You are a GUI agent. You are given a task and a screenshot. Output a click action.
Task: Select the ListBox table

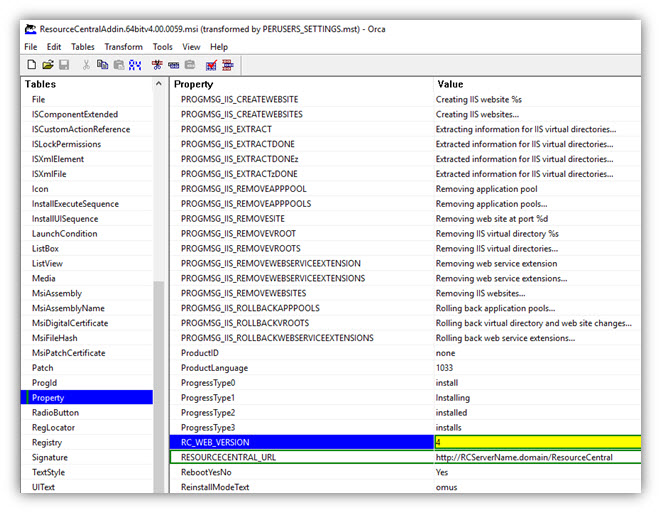click(45, 249)
